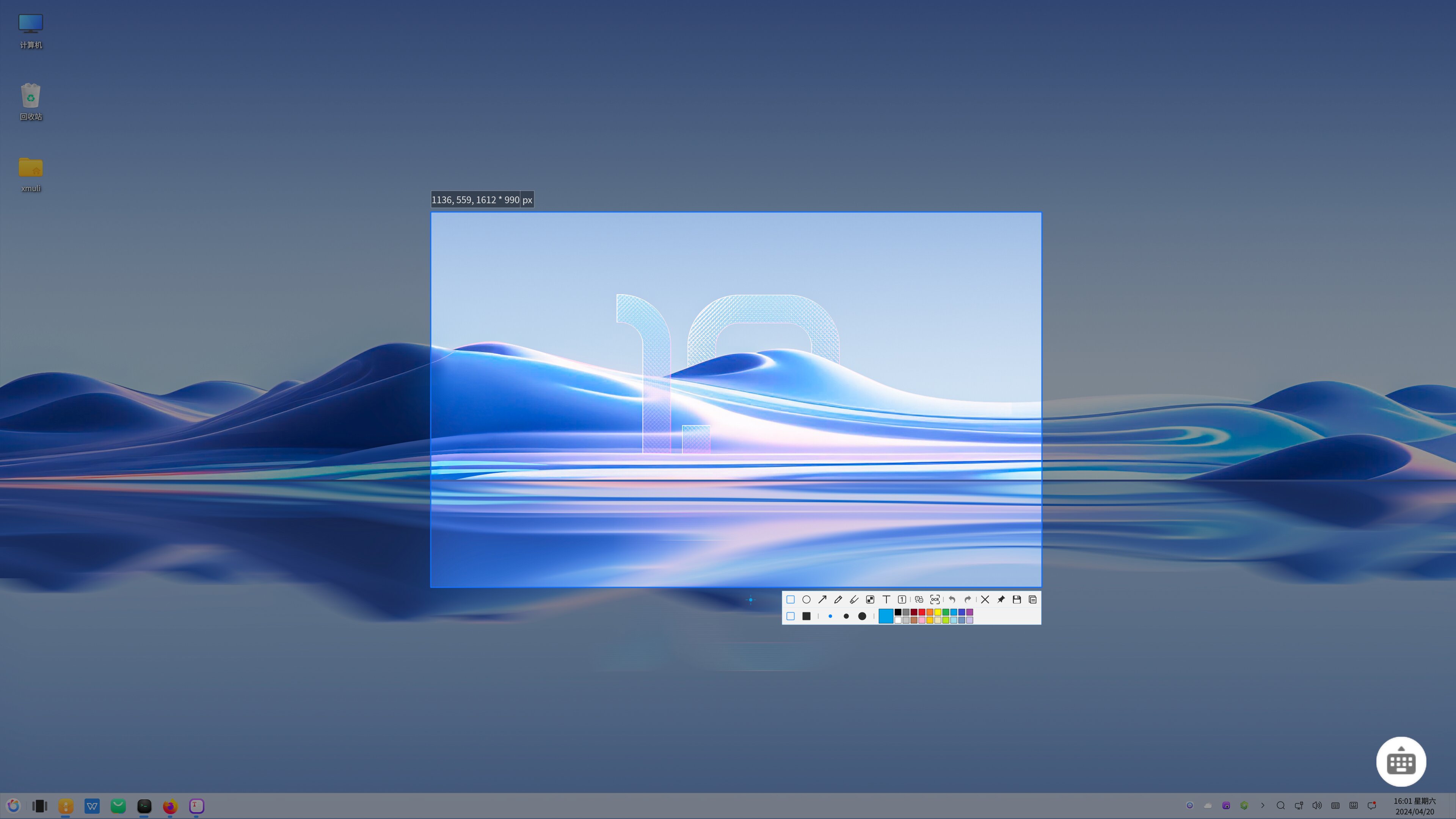Choose the lime green color swatch
1456x819 pixels.
point(946,620)
